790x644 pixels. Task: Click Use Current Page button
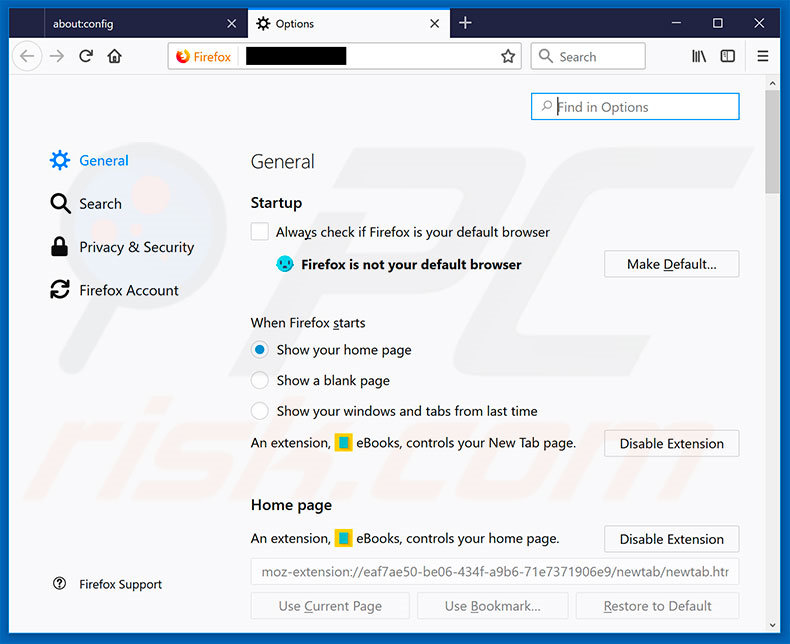pos(330,606)
